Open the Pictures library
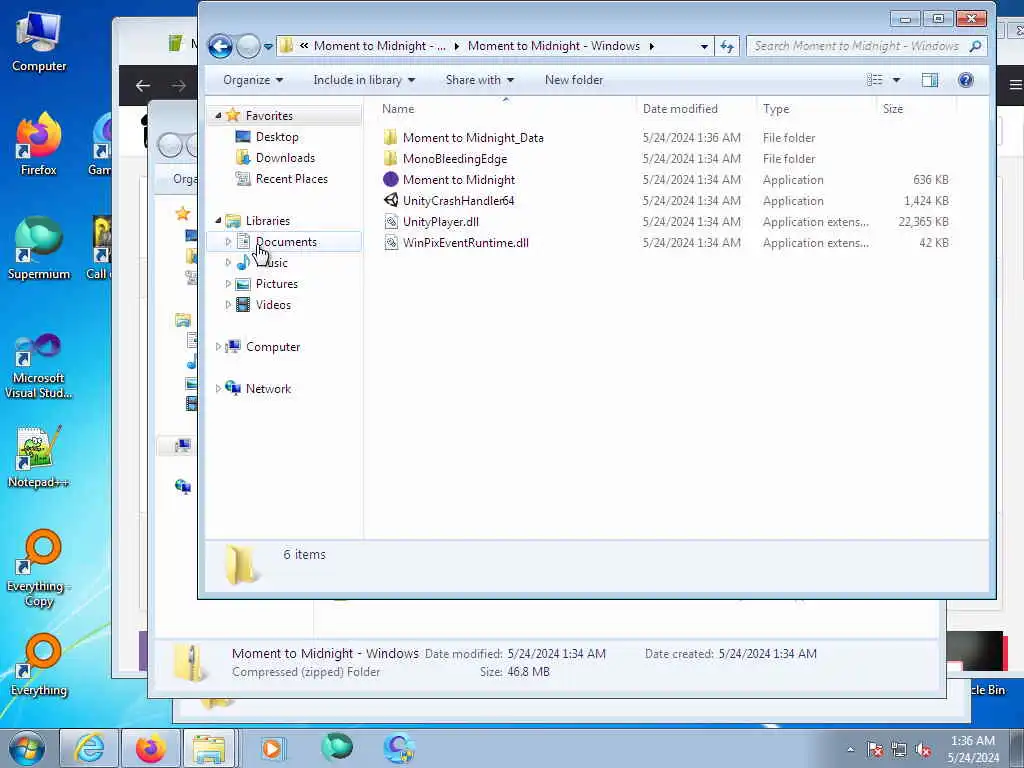The image size is (1024, 768). click(x=276, y=283)
